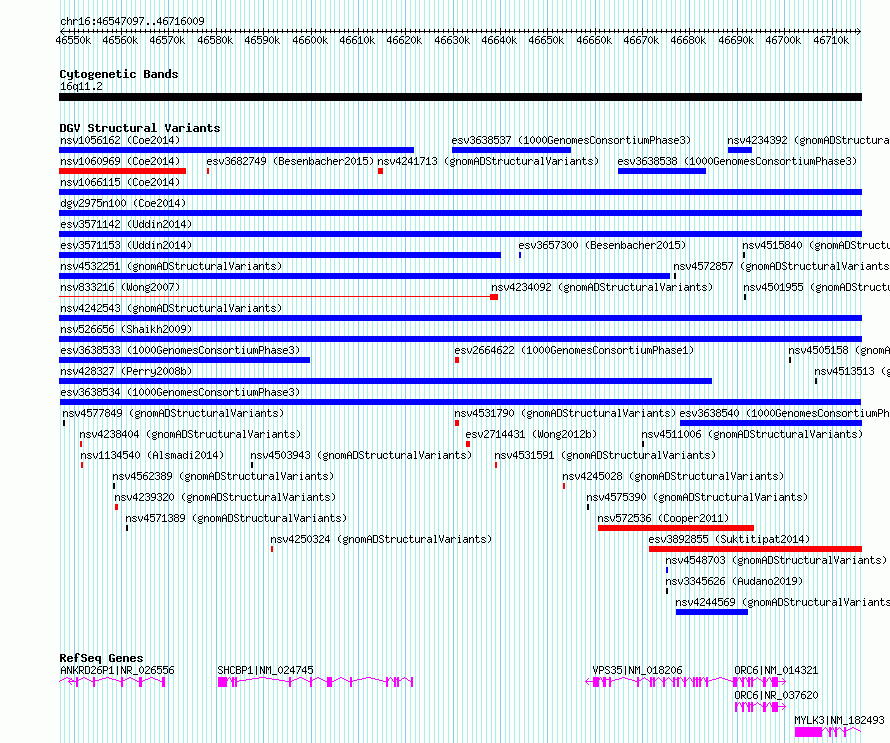Click the nsv833216 (Wong2007) label
The width and height of the screenshot is (890, 743).
(x=120, y=287)
